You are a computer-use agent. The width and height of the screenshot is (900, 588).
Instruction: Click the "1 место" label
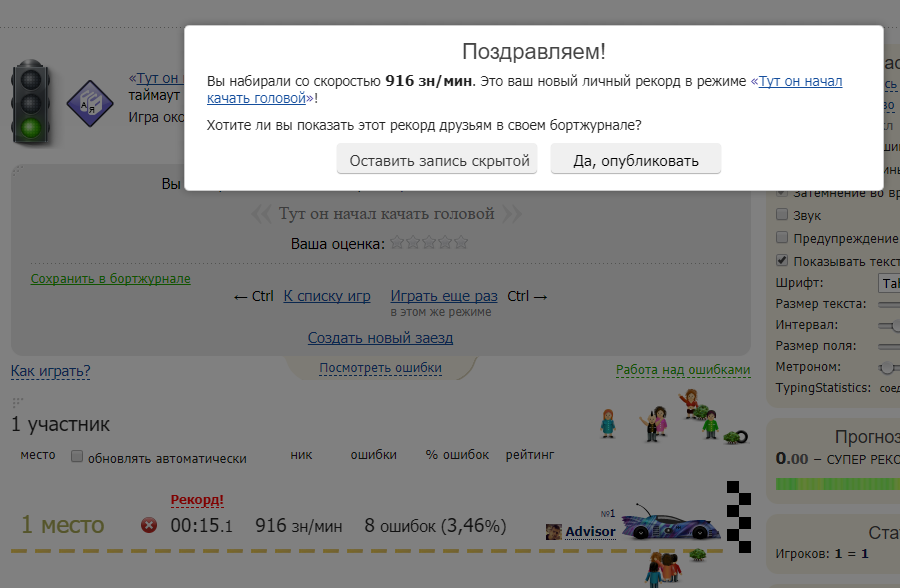[x=63, y=525]
